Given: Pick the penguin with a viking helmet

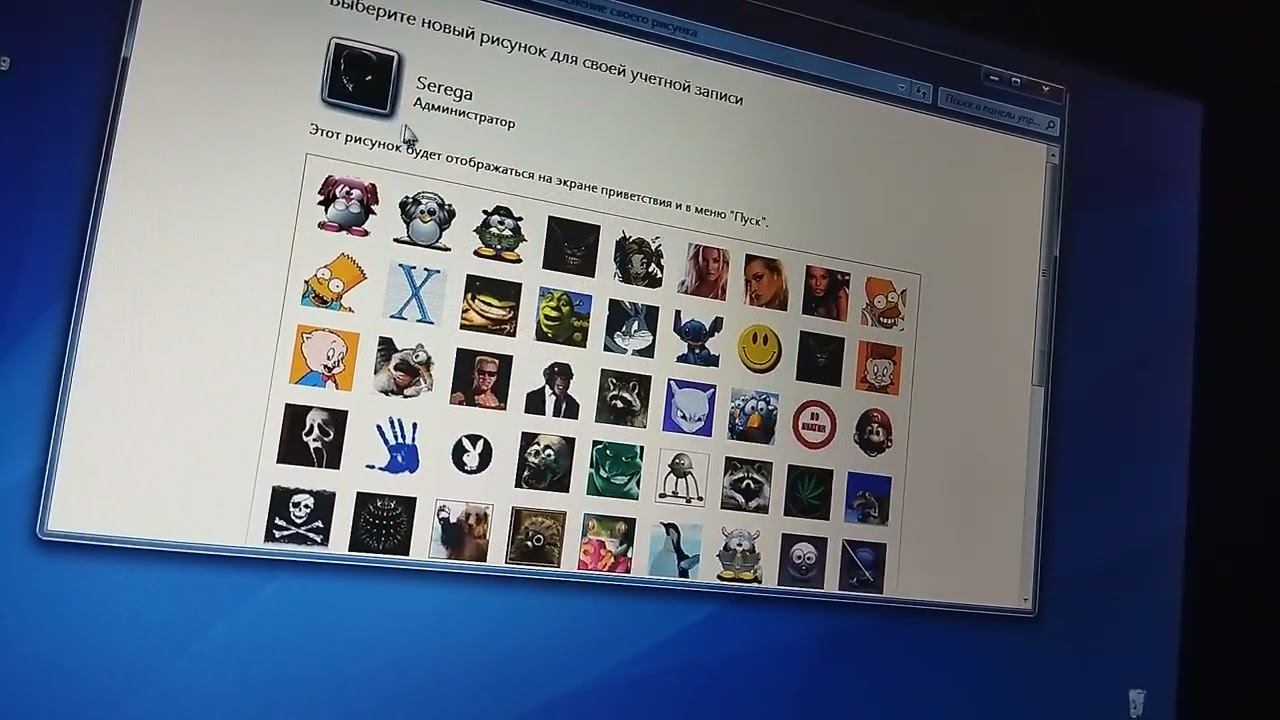Looking at the screenshot, I should [740, 555].
